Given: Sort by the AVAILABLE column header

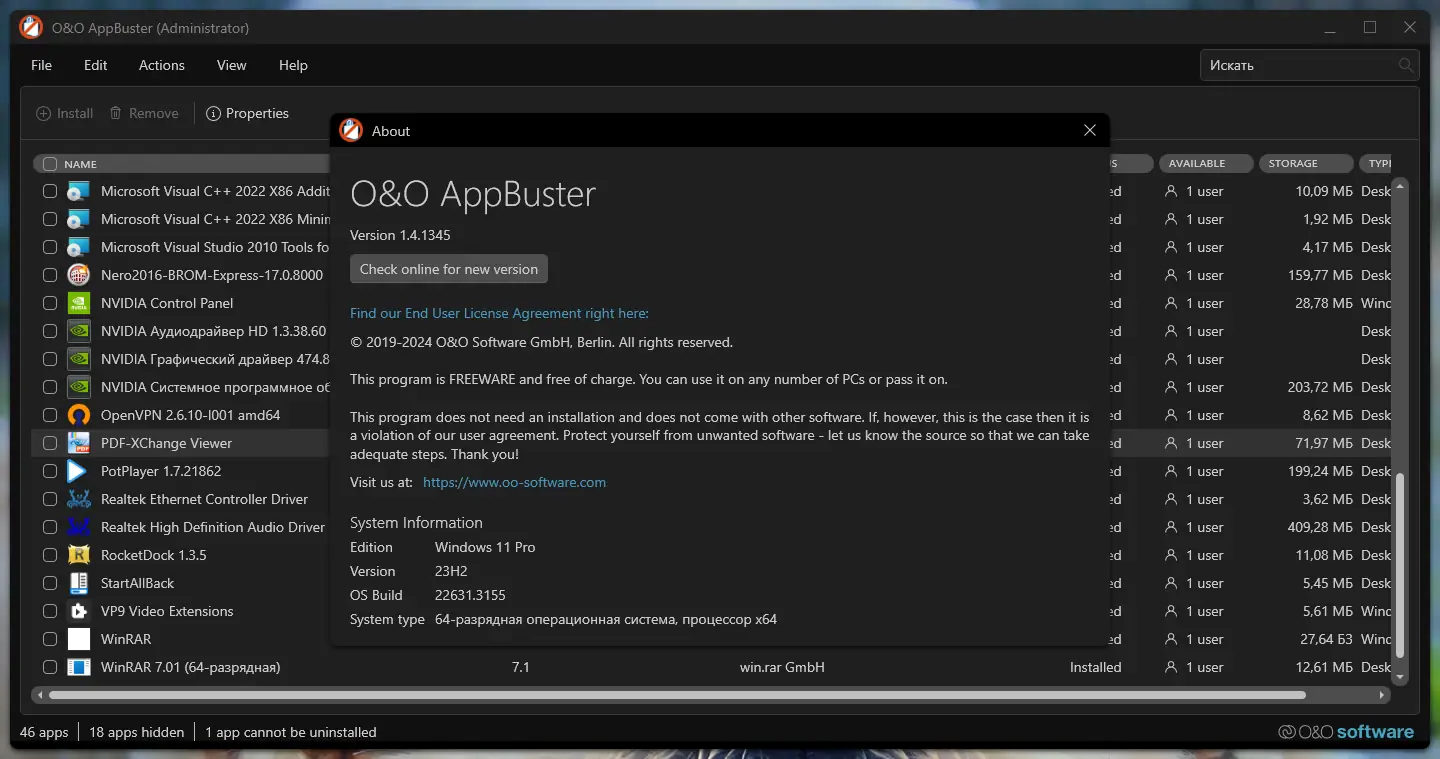Looking at the screenshot, I should pyautogui.click(x=1206, y=163).
